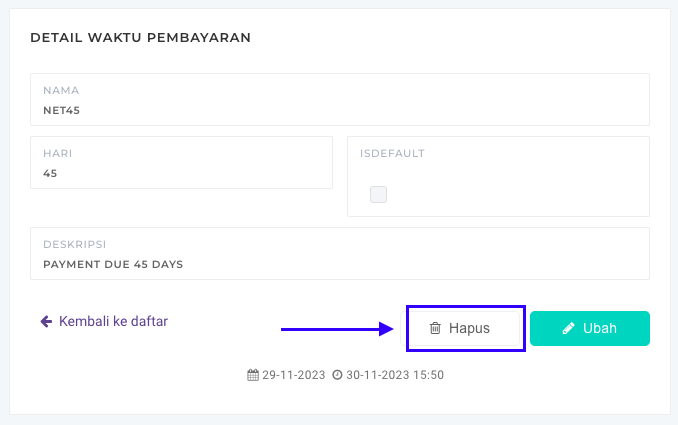Click the ISDEFAULT label text
The height and width of the screenshot is (425, 678).
(392, 153)
